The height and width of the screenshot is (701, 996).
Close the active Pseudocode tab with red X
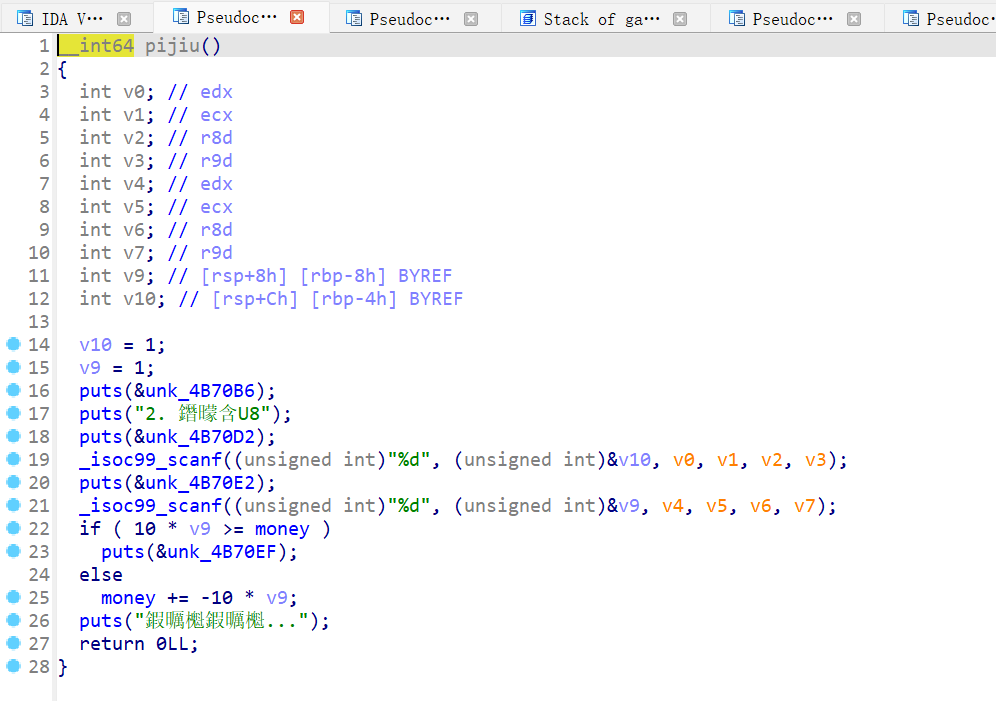(x=297, y=17)
